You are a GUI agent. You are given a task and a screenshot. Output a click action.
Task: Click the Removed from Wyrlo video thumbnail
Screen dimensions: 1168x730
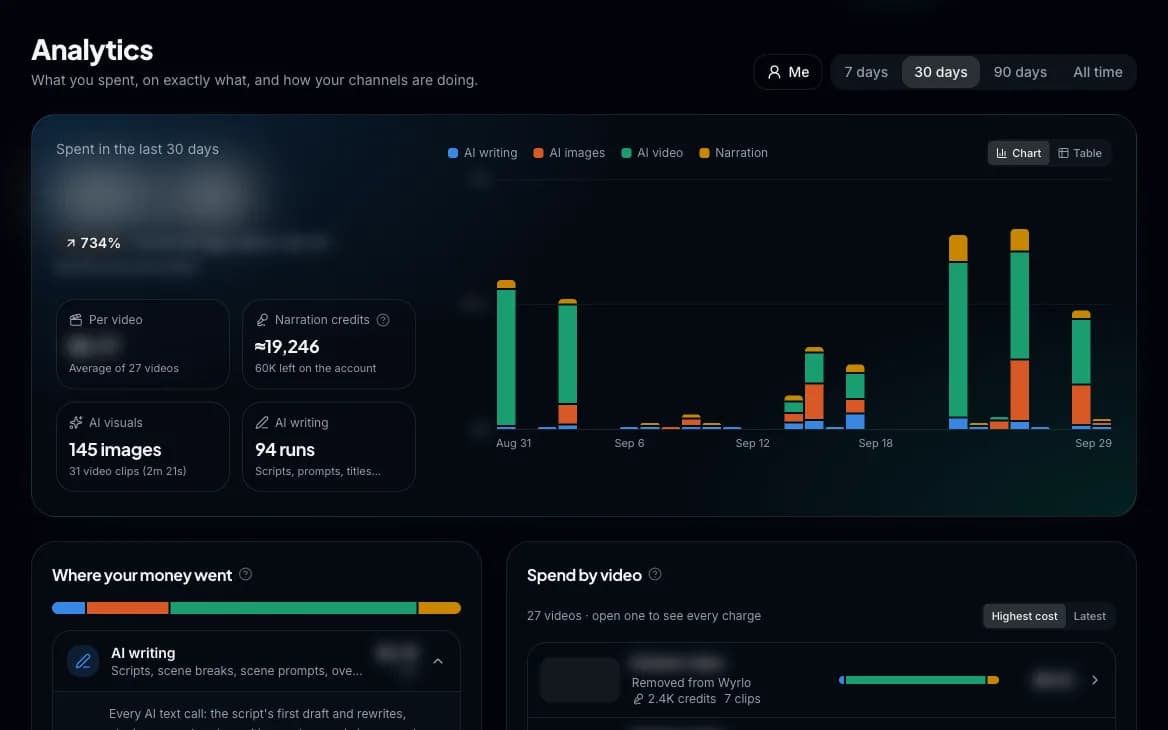click(x=580, y=679)
